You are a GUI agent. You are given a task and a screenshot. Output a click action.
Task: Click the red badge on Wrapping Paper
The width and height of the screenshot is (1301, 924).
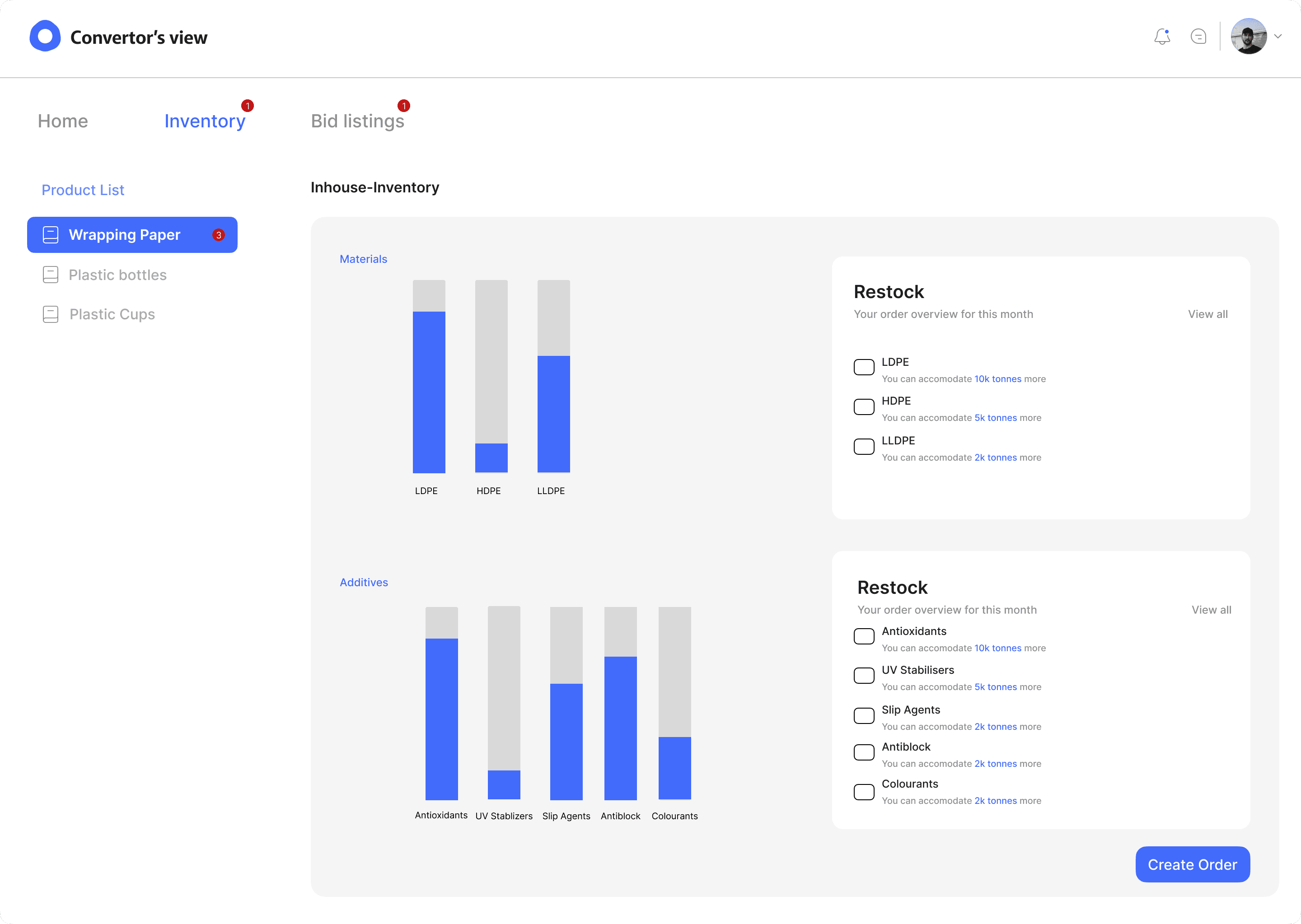click(x=219, y=235)
